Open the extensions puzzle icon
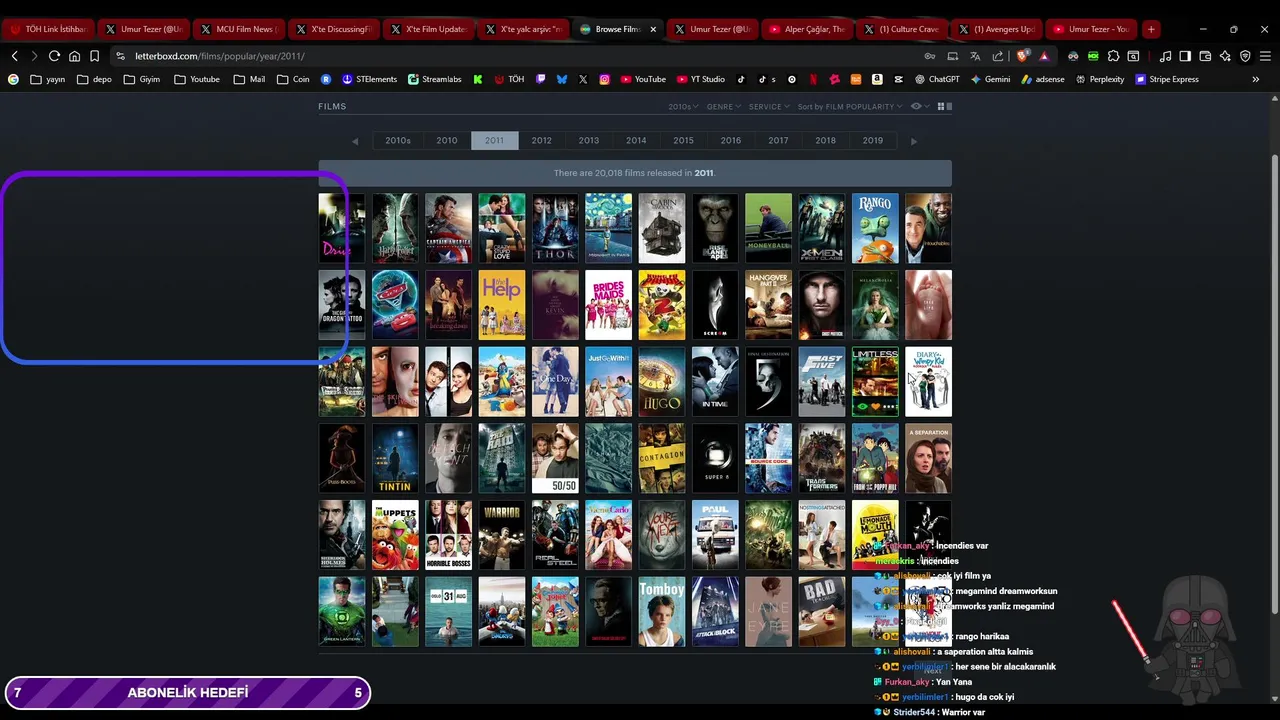Viewport: 1280px width, 720px height. point(1113,56)
